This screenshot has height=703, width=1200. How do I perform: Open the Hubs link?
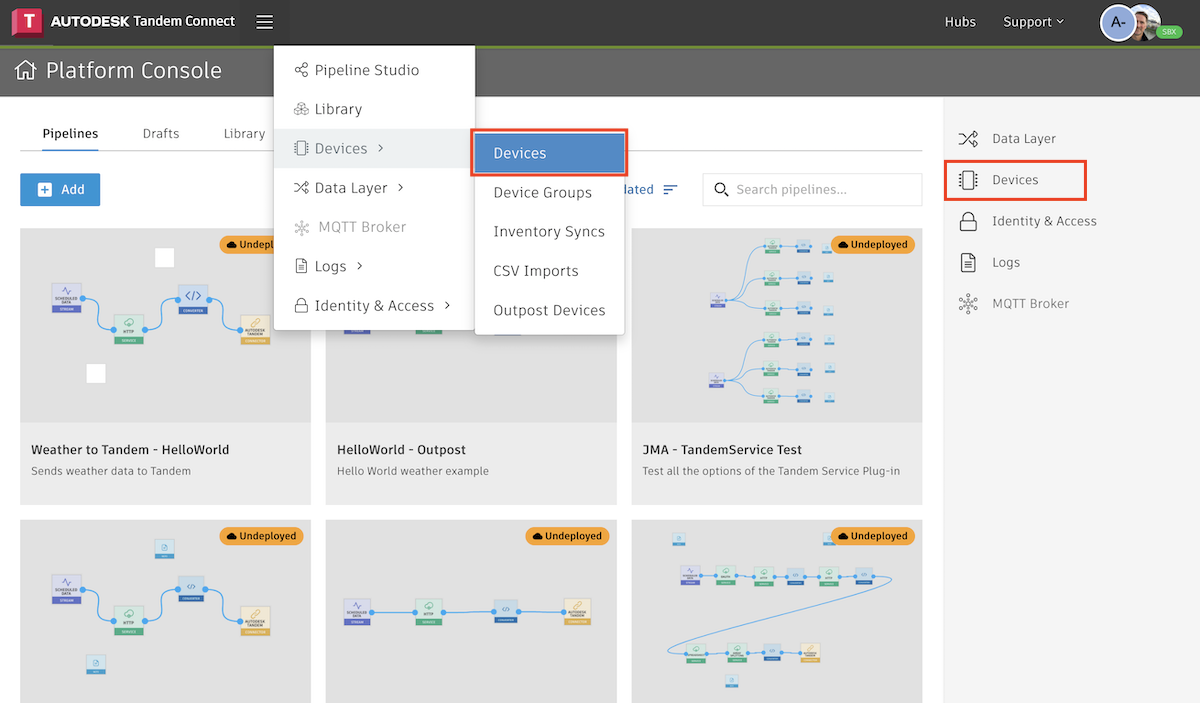pyautogui.click(x=960, y=21)
